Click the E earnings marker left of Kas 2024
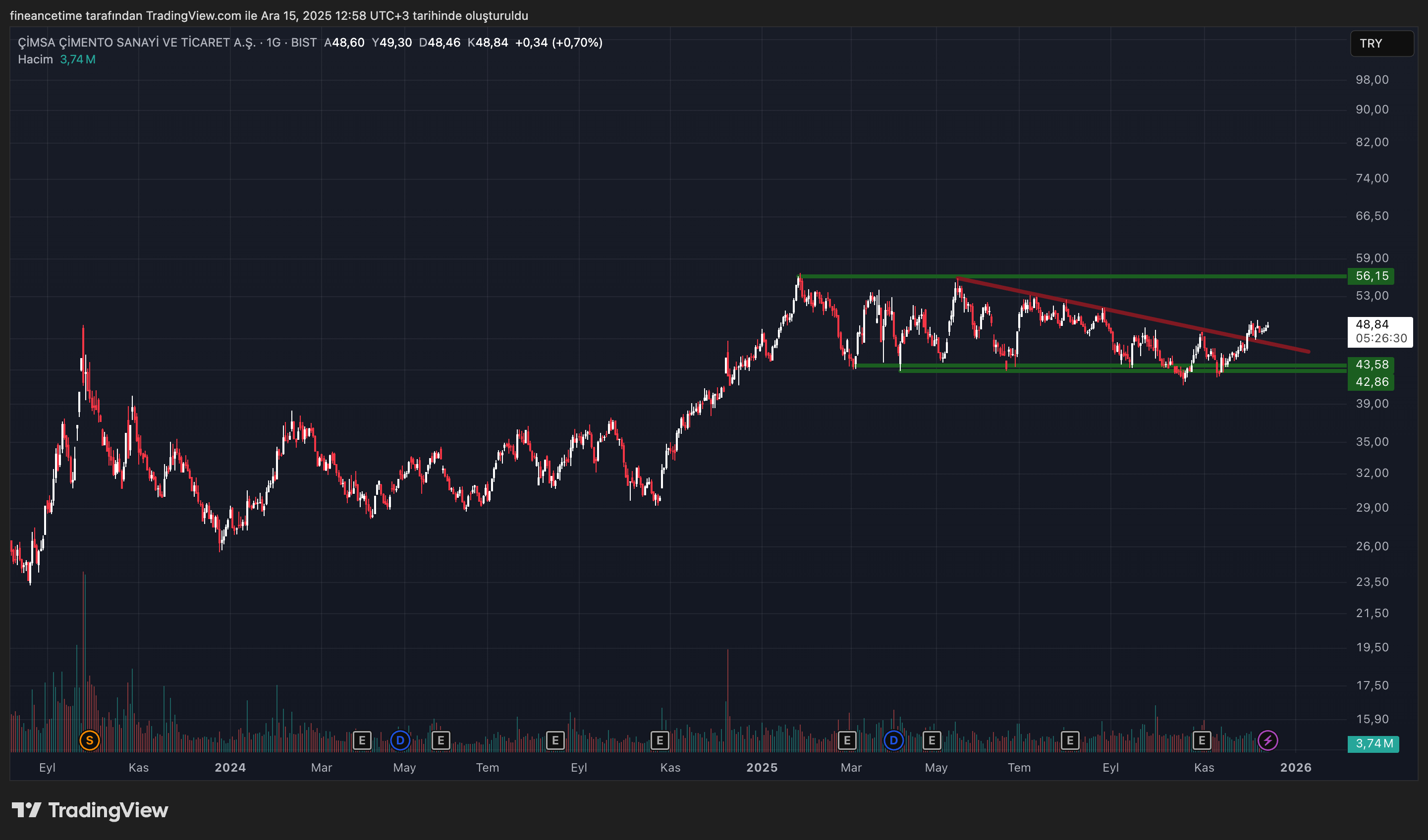 pos(659,740)
